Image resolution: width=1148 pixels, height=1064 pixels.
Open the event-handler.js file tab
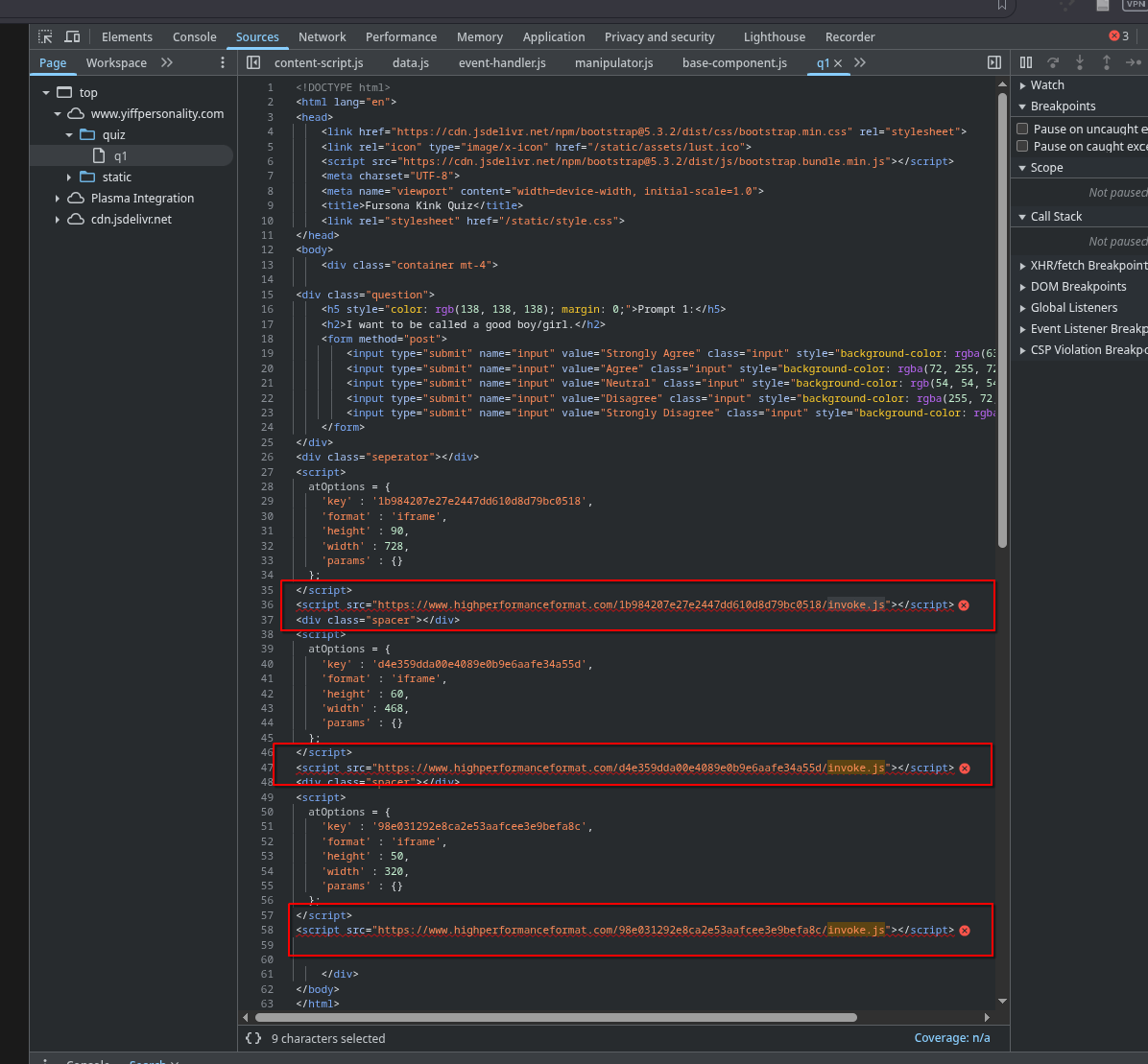click(501, 62)
